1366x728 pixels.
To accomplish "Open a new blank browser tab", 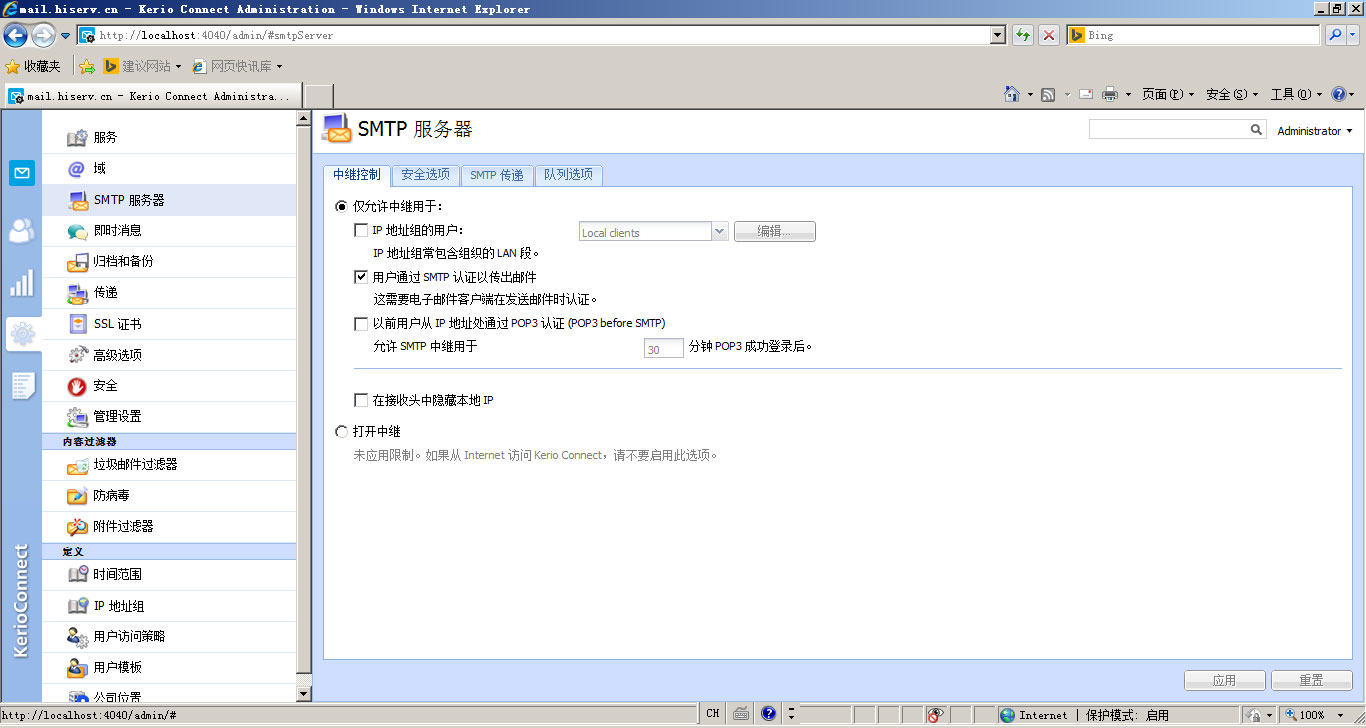I will point(318,96).
